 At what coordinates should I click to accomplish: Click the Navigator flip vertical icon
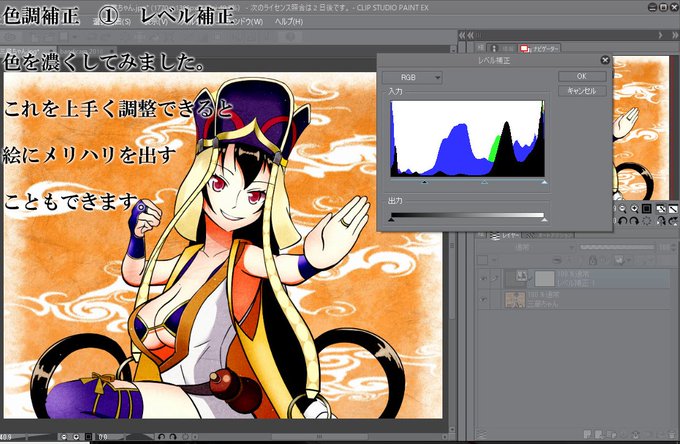(673, 221)
